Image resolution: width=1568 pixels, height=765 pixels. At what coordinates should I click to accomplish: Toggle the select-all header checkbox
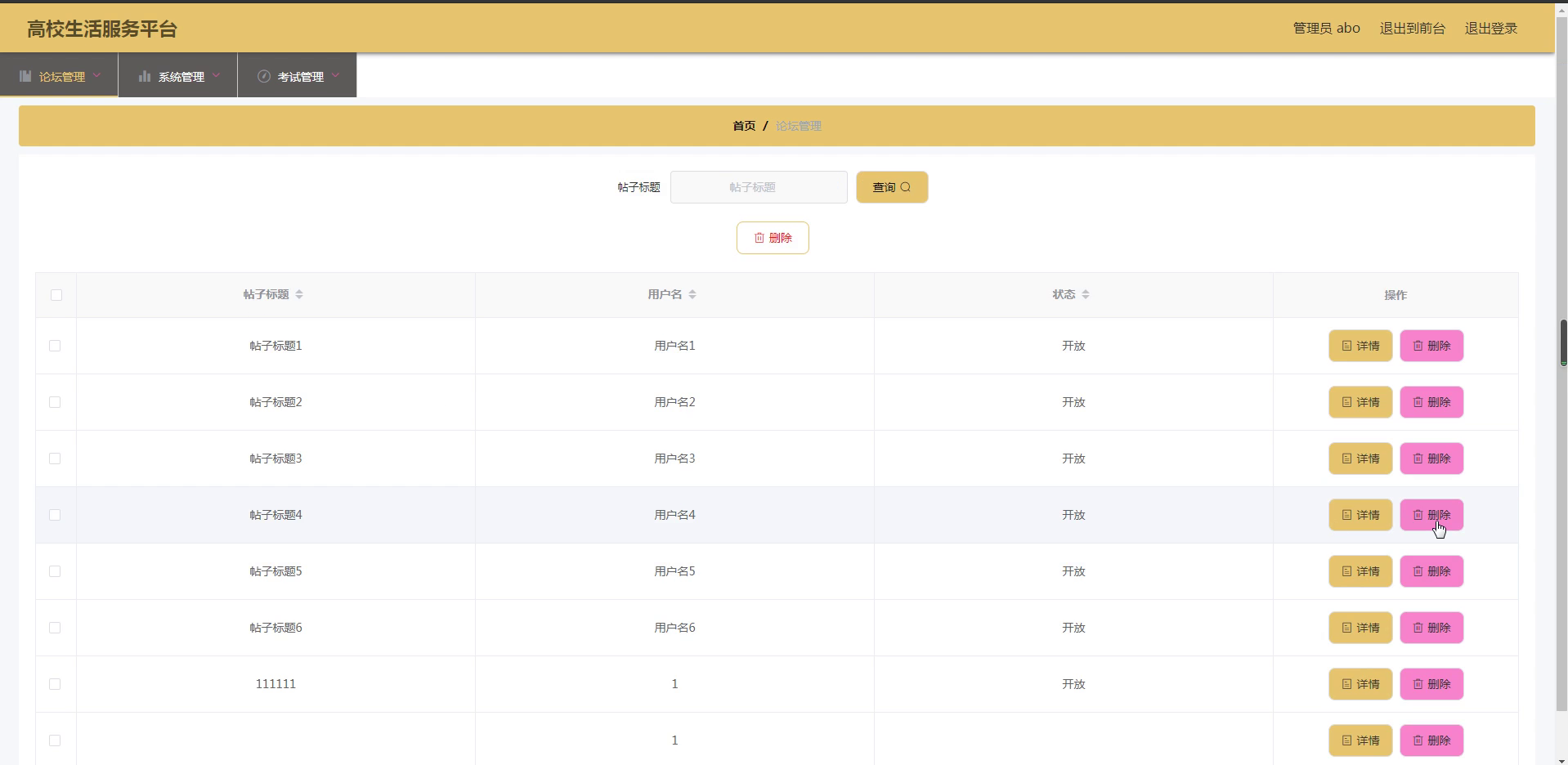pos(56,295)
